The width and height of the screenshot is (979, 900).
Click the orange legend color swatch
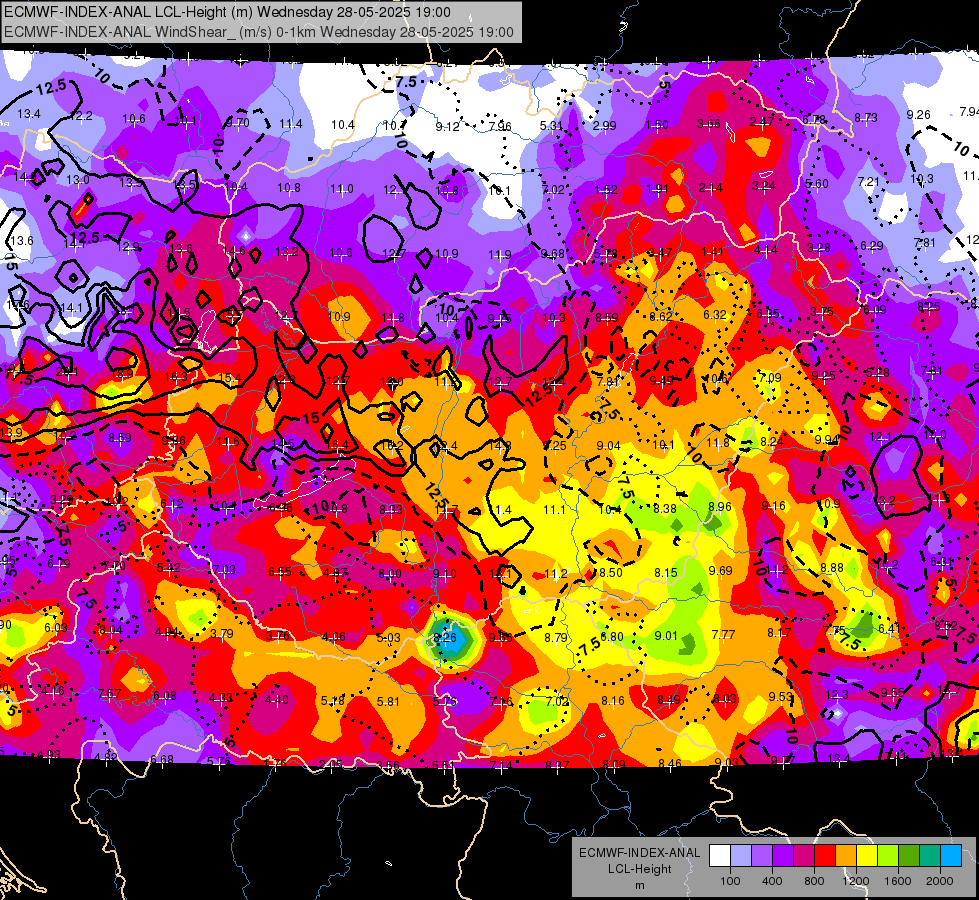tap(846, 856)
